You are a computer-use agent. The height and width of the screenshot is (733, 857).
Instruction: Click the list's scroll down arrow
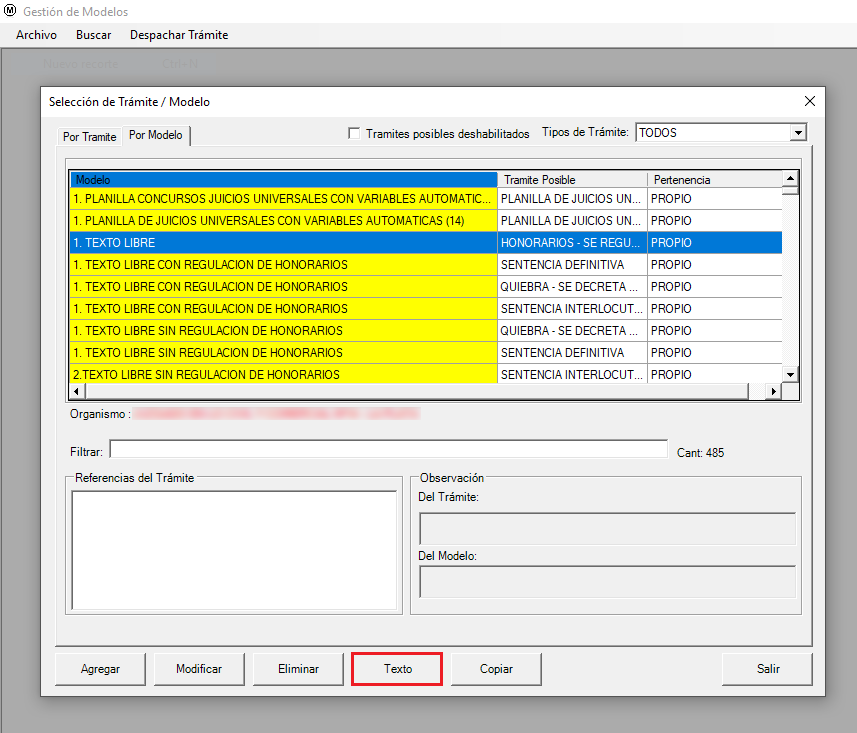click(790, 375)
